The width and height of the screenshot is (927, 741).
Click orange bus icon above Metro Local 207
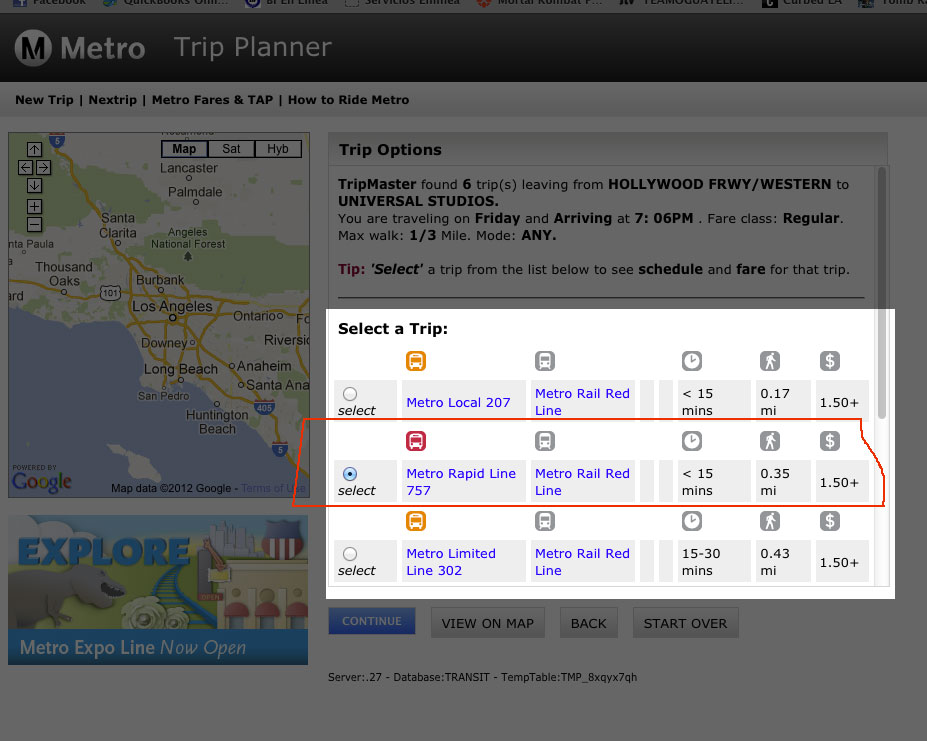[x=416, y=361]
